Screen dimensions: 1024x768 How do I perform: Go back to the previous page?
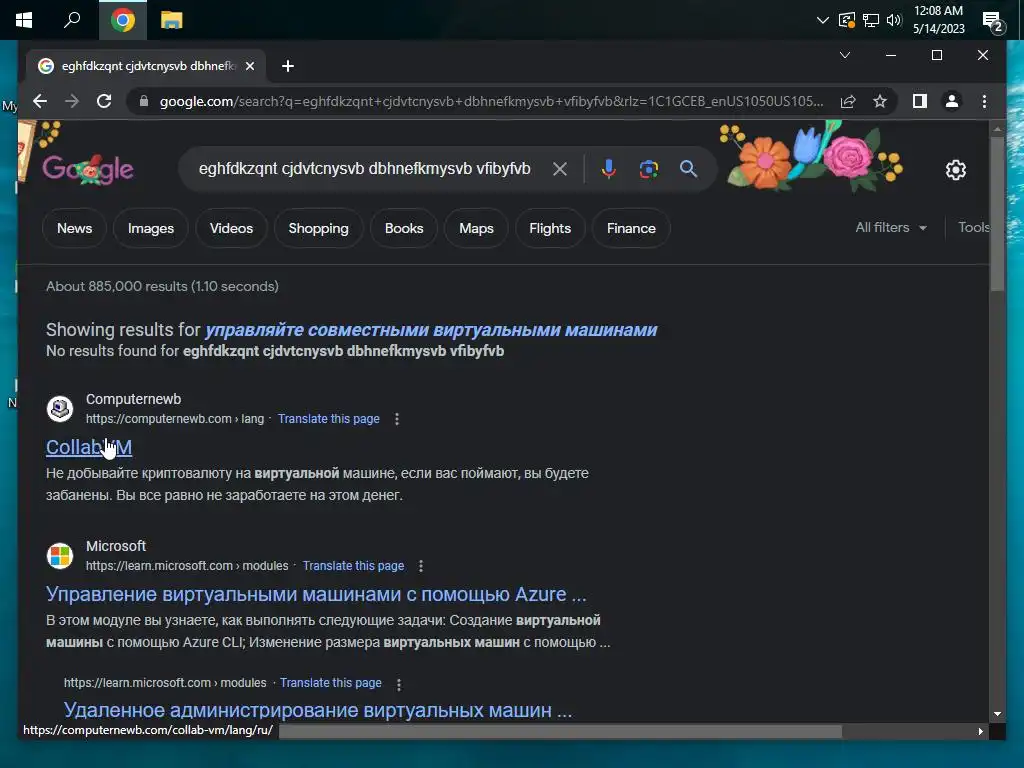(40, 101)
